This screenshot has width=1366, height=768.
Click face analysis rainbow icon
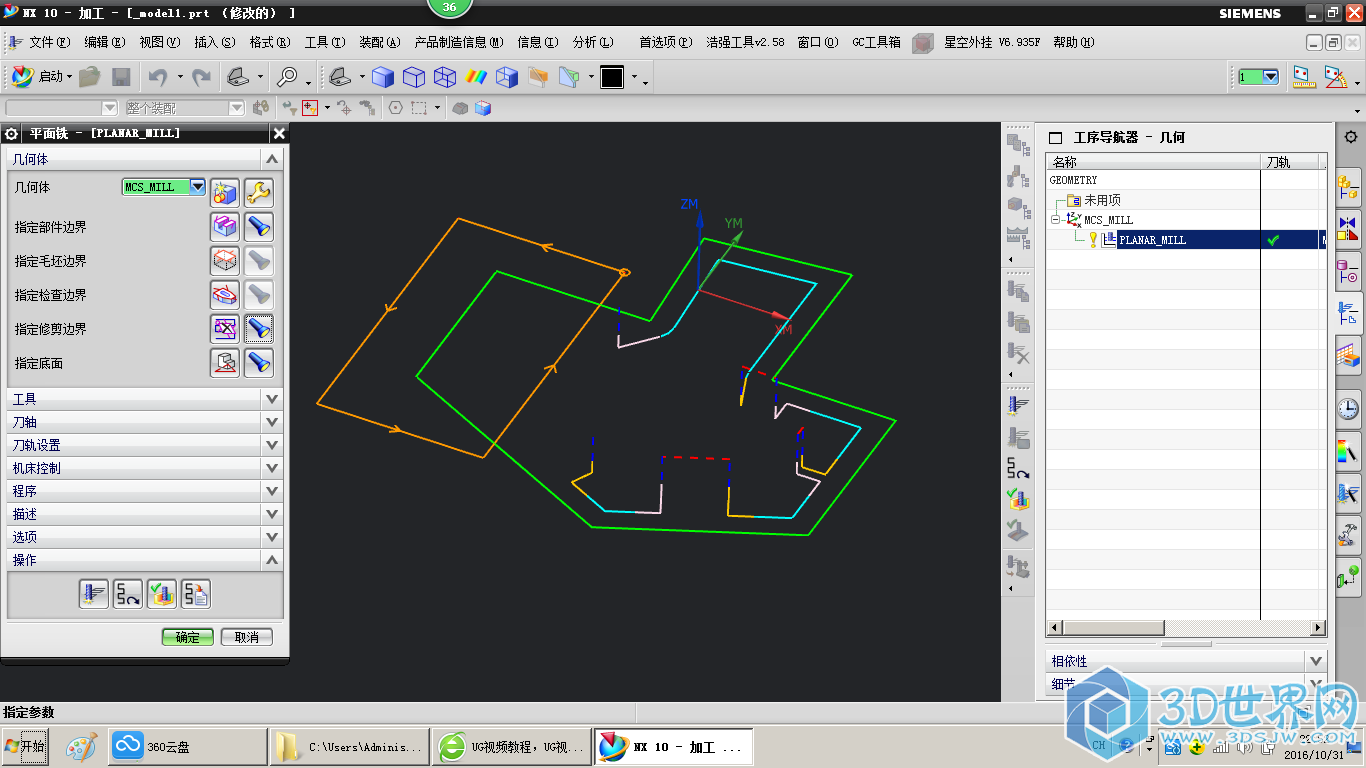tap(476, 77)
